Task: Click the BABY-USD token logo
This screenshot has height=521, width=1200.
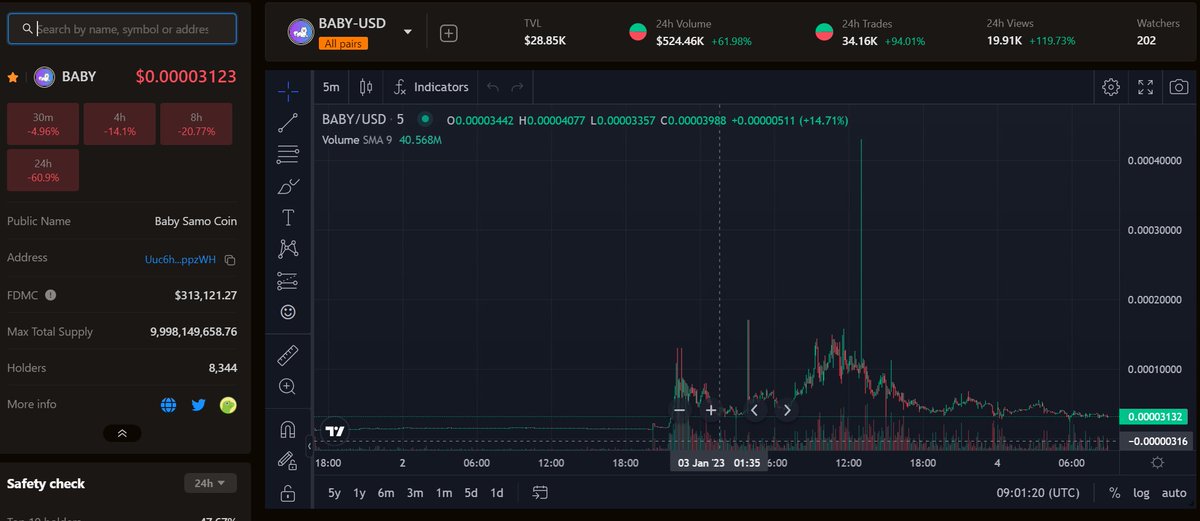Action: pos(301,32)
